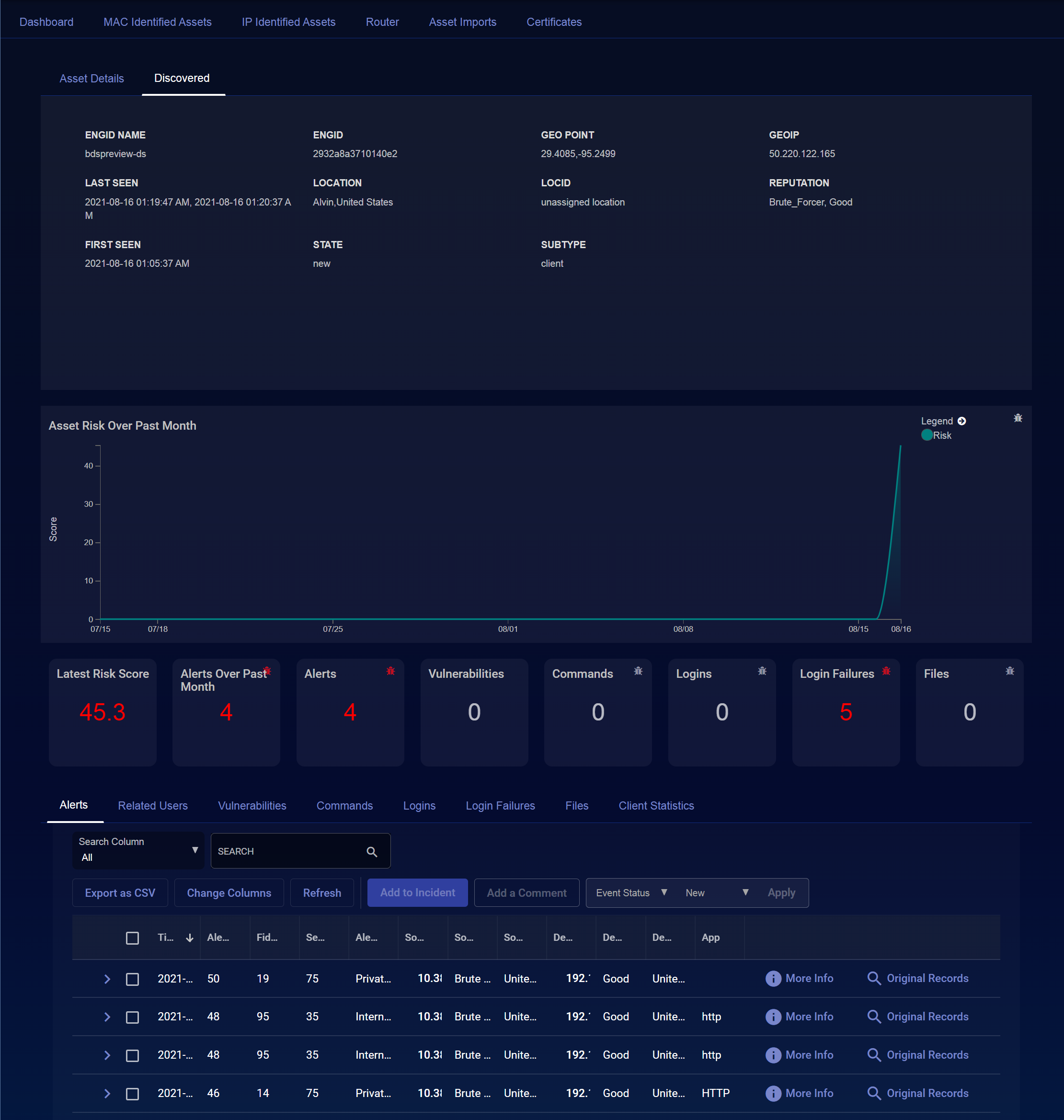Switch to the Login Failures tab
1064x1120 pixels.
click(x=500, y=805)
